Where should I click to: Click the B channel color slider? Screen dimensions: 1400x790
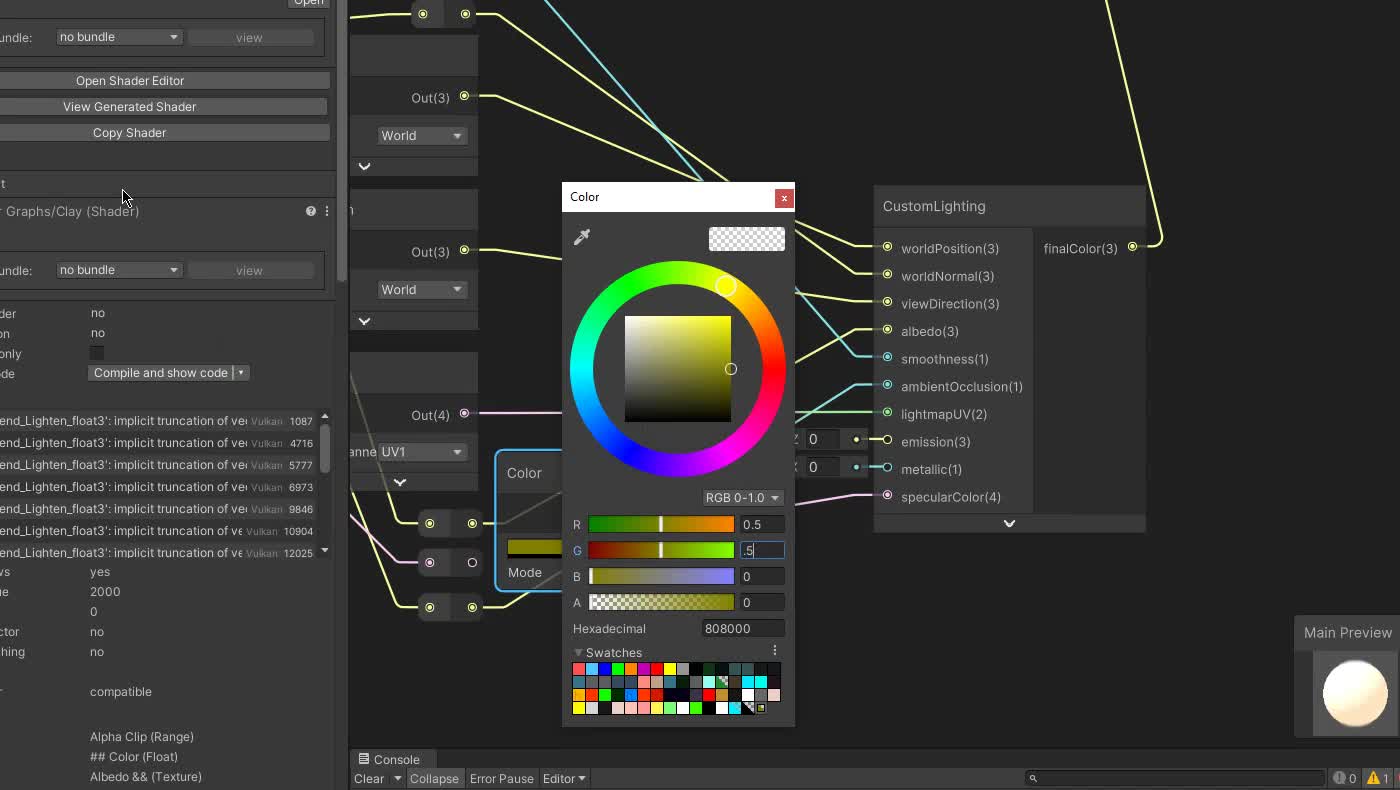coord(661,576)
